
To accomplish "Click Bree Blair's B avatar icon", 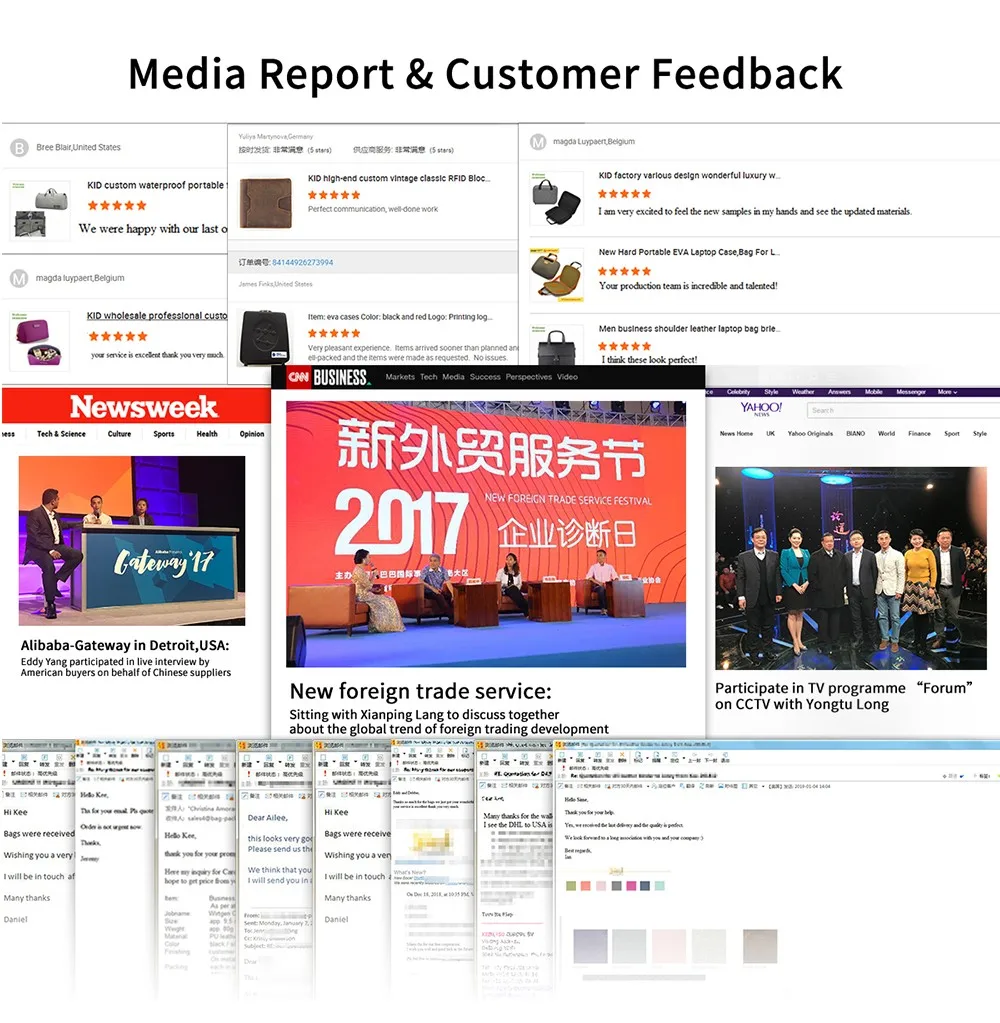I will [19, 148].
